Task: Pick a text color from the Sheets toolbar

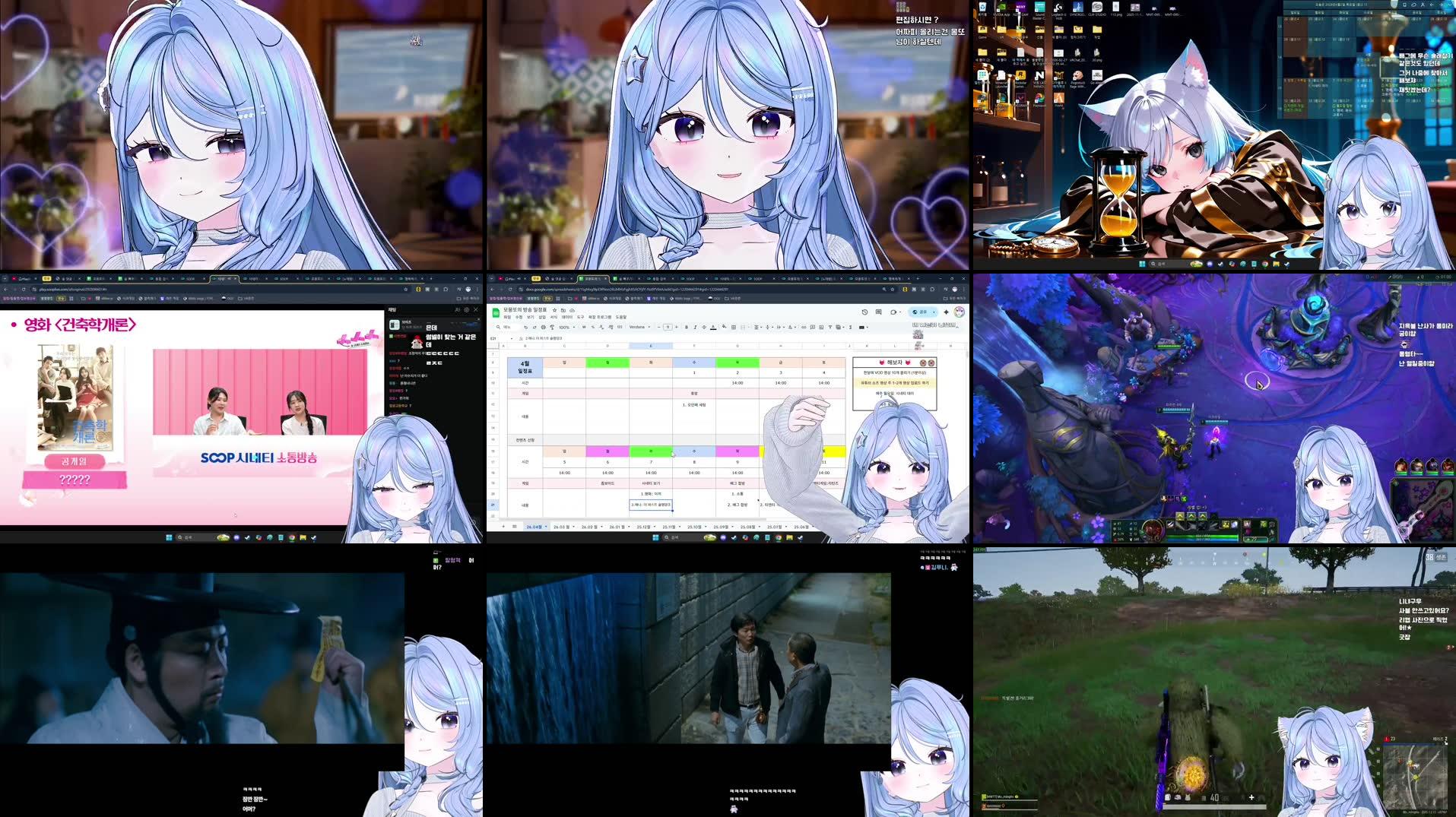Action: tap(712, 327)
